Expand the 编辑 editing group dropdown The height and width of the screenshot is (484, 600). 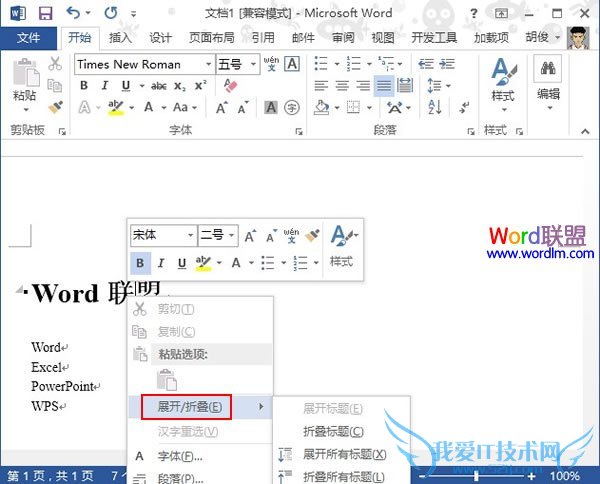[x=549, y=108]
